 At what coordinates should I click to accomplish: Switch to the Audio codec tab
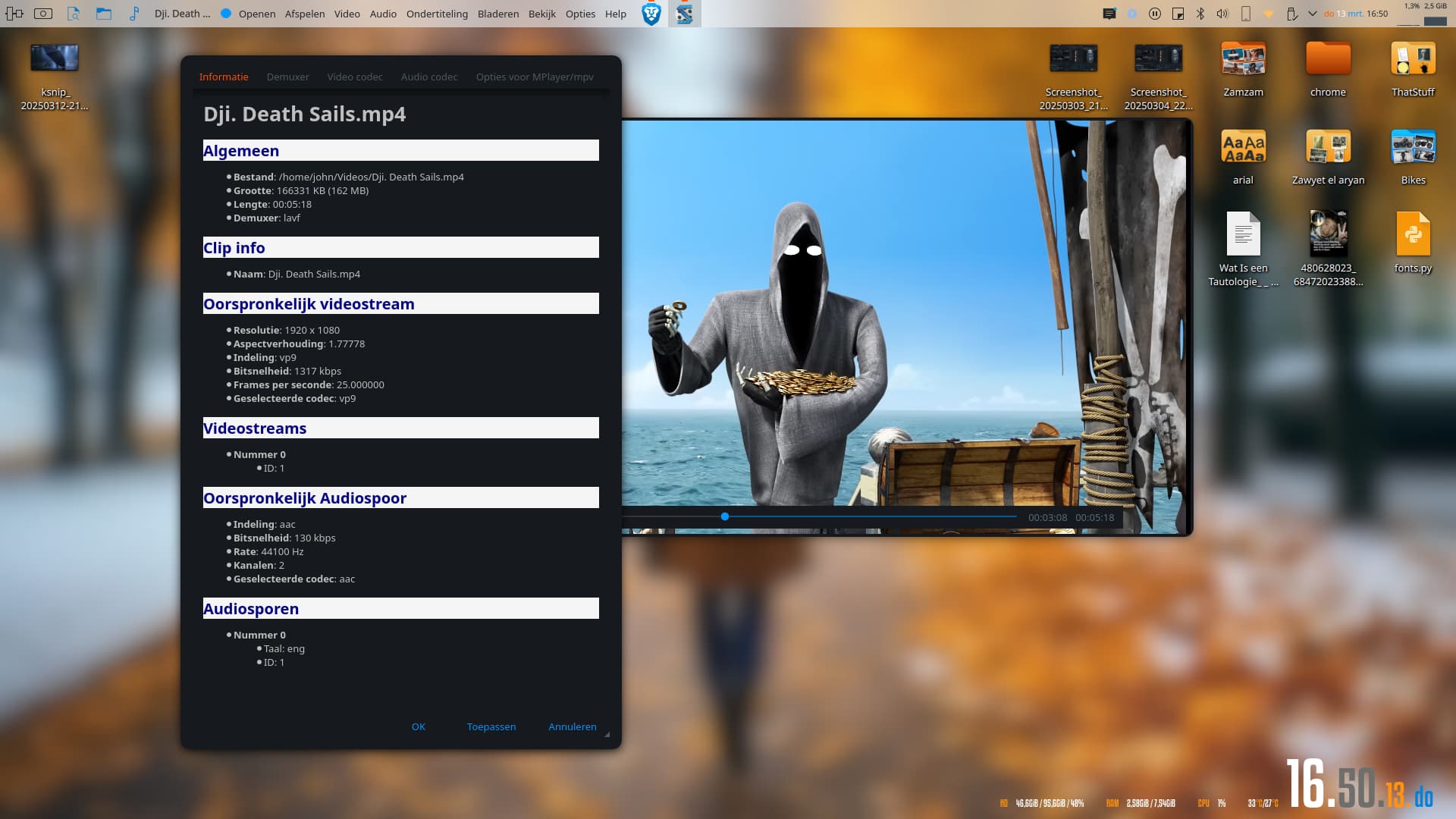coord(429,77)
